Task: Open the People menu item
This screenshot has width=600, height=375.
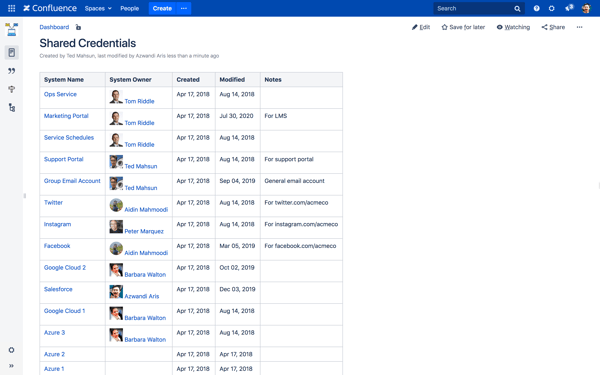Action: point(129,8)
